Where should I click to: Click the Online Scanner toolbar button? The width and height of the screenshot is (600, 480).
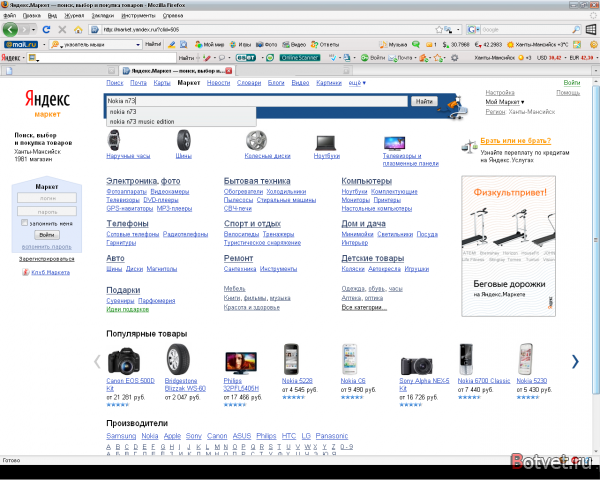pos(300,58)
